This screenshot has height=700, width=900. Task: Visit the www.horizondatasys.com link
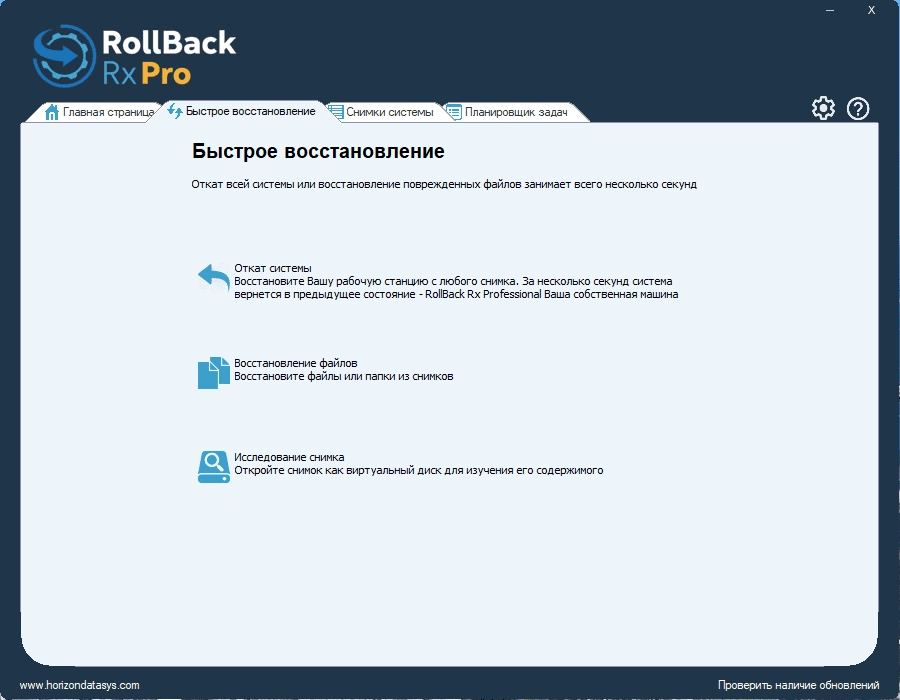(79, 685)
